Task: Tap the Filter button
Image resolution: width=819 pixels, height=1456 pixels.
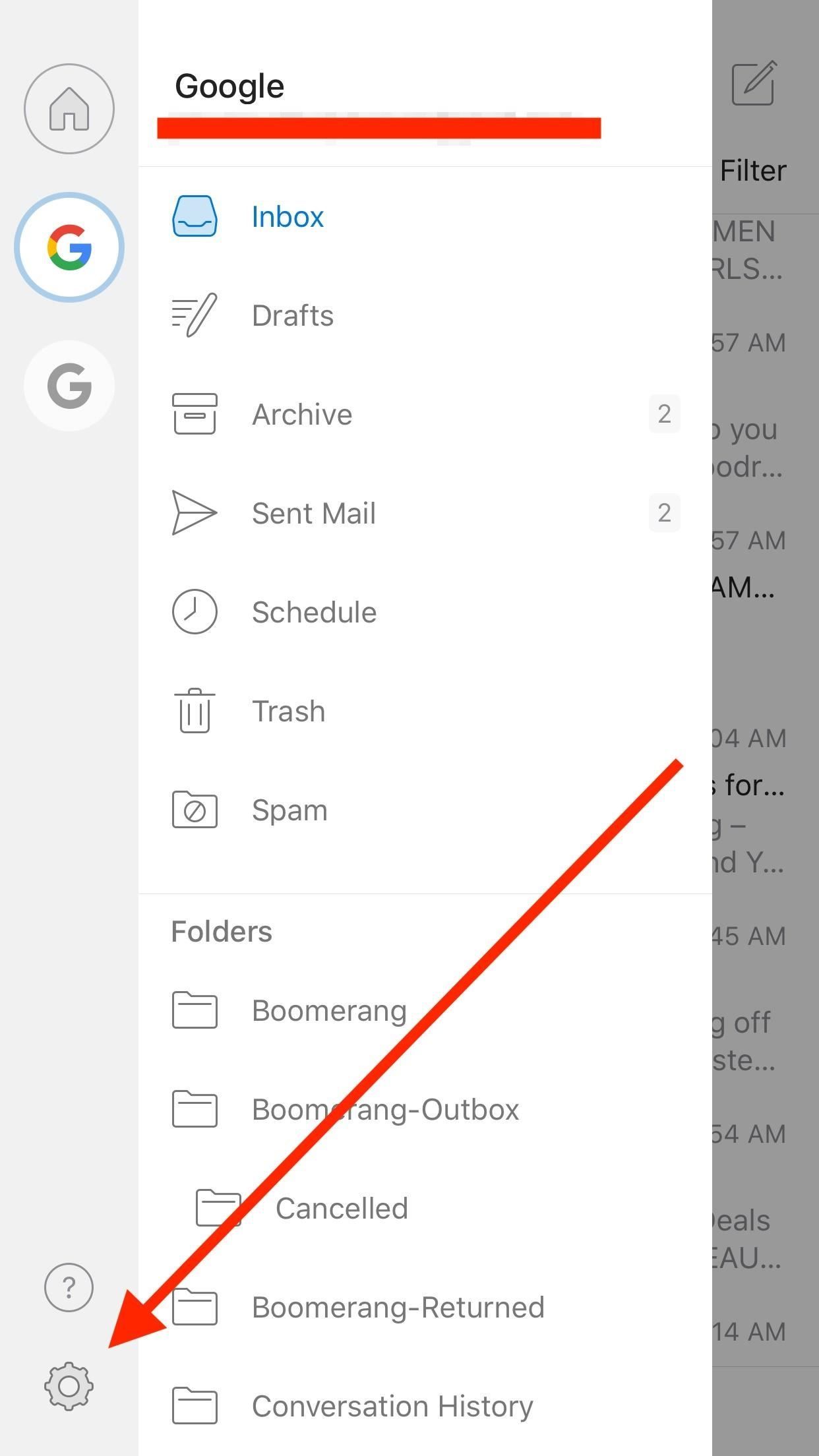Action: [753, 171]
